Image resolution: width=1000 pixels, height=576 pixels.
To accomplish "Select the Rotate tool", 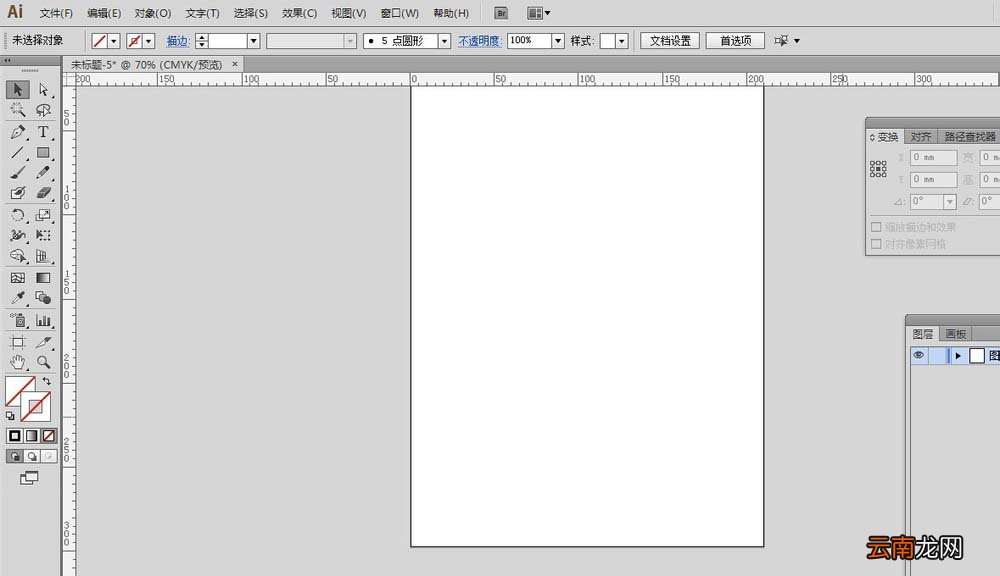I will 18,215.
